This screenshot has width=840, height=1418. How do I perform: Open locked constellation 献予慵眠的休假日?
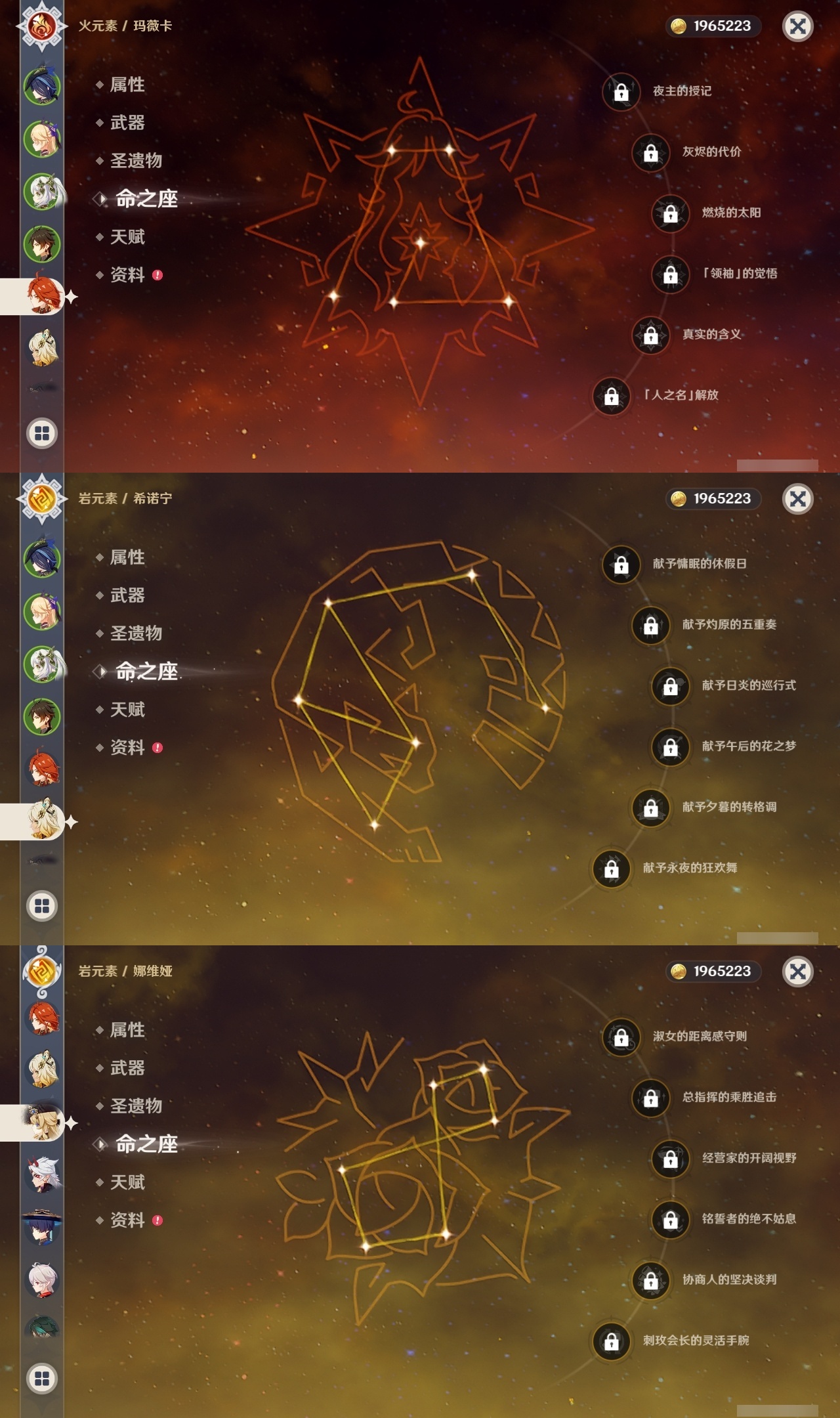(x=621, y=565)
